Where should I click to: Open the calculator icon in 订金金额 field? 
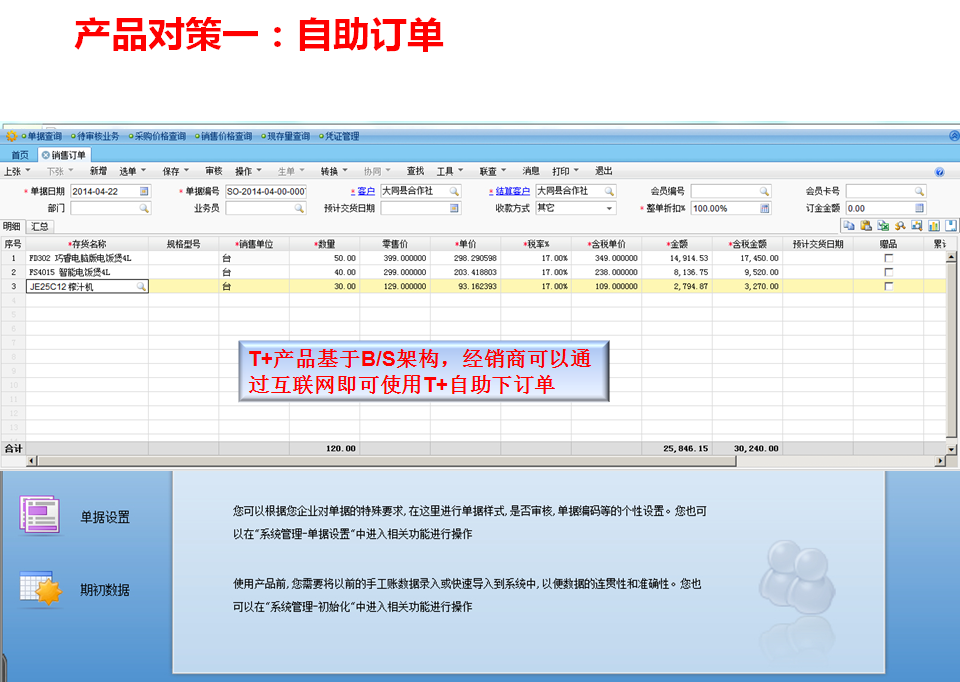[x=919, y=208]
